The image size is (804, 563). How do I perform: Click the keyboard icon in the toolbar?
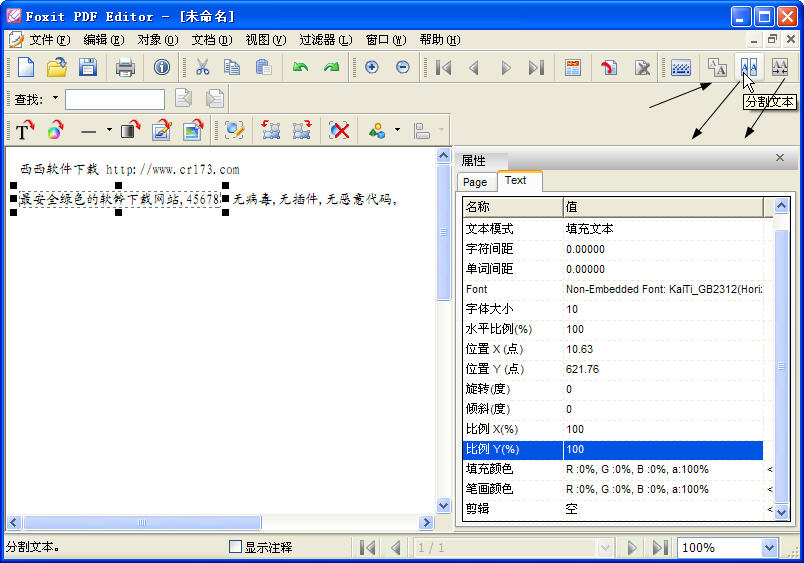click(x=681, y=67)
